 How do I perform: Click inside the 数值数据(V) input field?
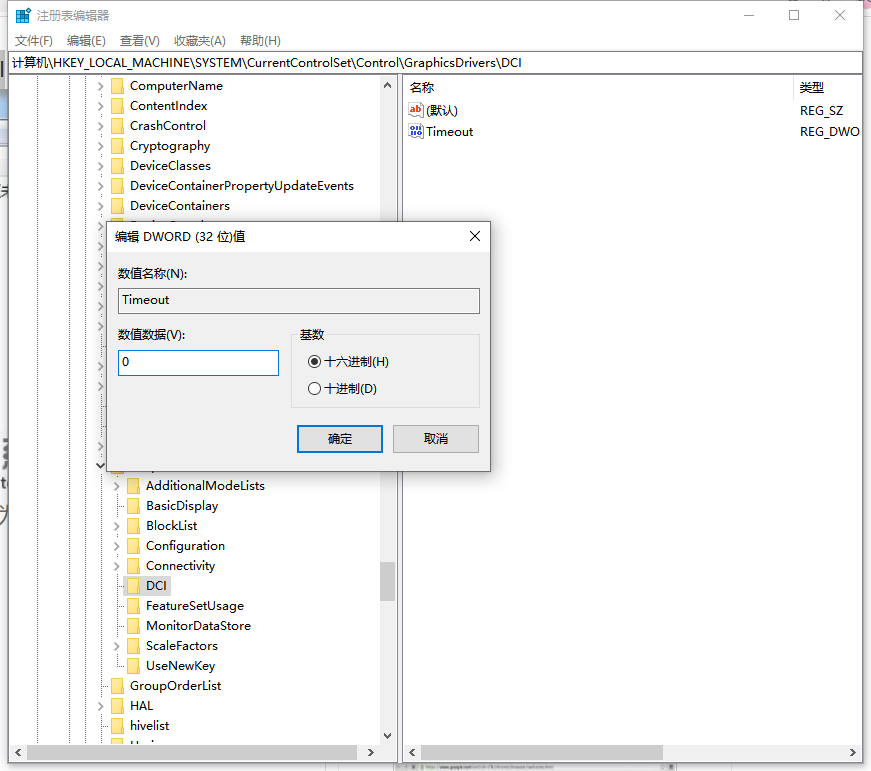[x=197, y=362]
